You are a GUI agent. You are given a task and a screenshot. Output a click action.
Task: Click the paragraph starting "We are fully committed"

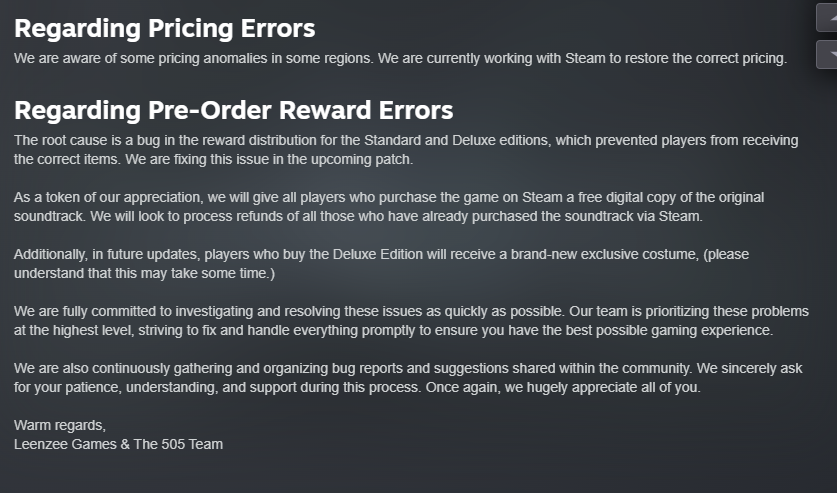[402, 320]
